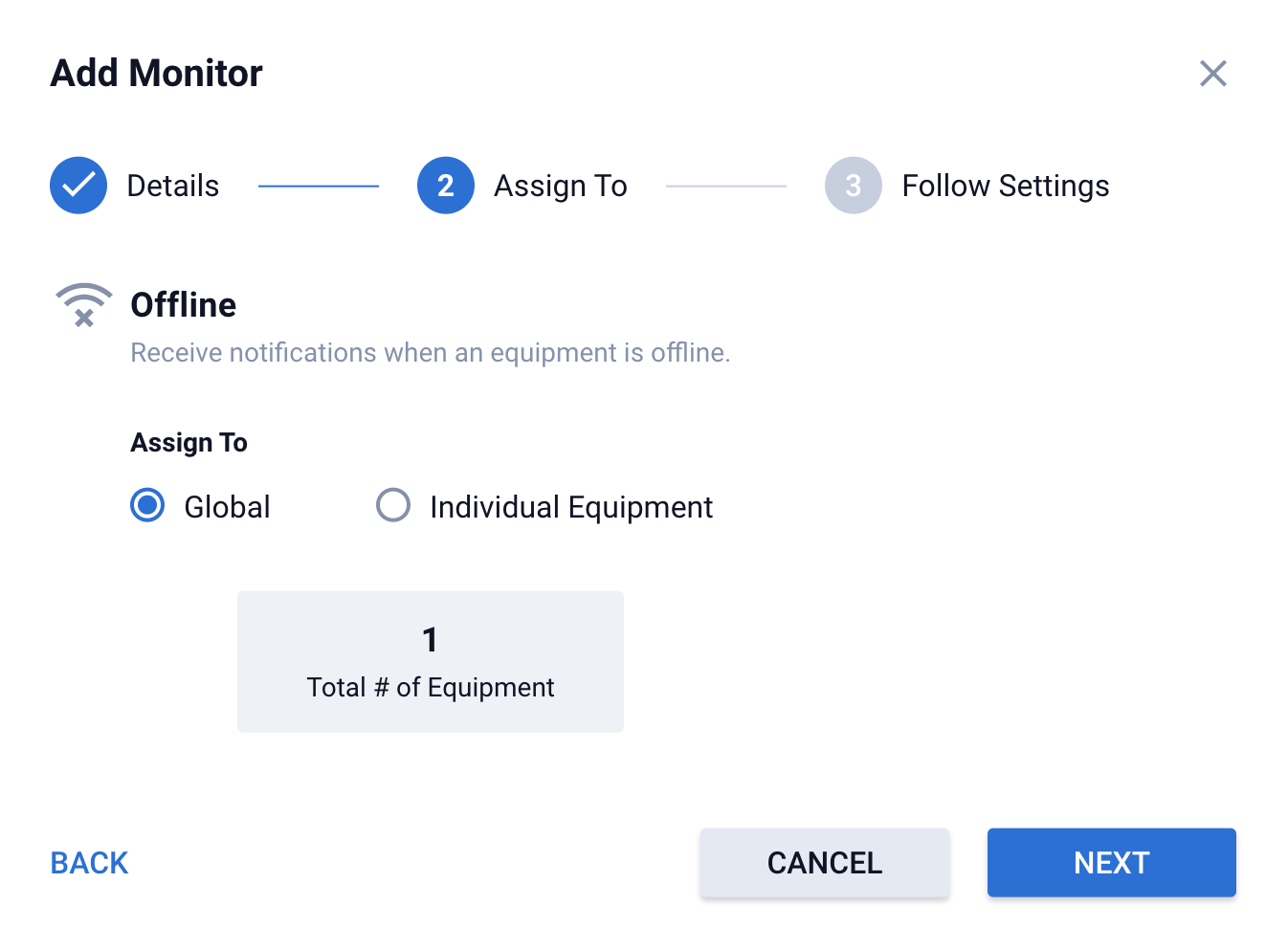The height and width of the screenshot is (949, 1288).
Task: Go to the Details step label
Action: pos(173,186)
